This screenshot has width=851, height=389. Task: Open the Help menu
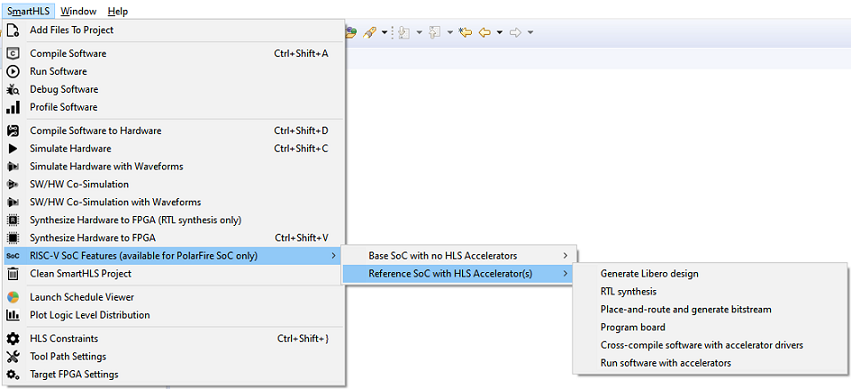(x=118, y=11)
